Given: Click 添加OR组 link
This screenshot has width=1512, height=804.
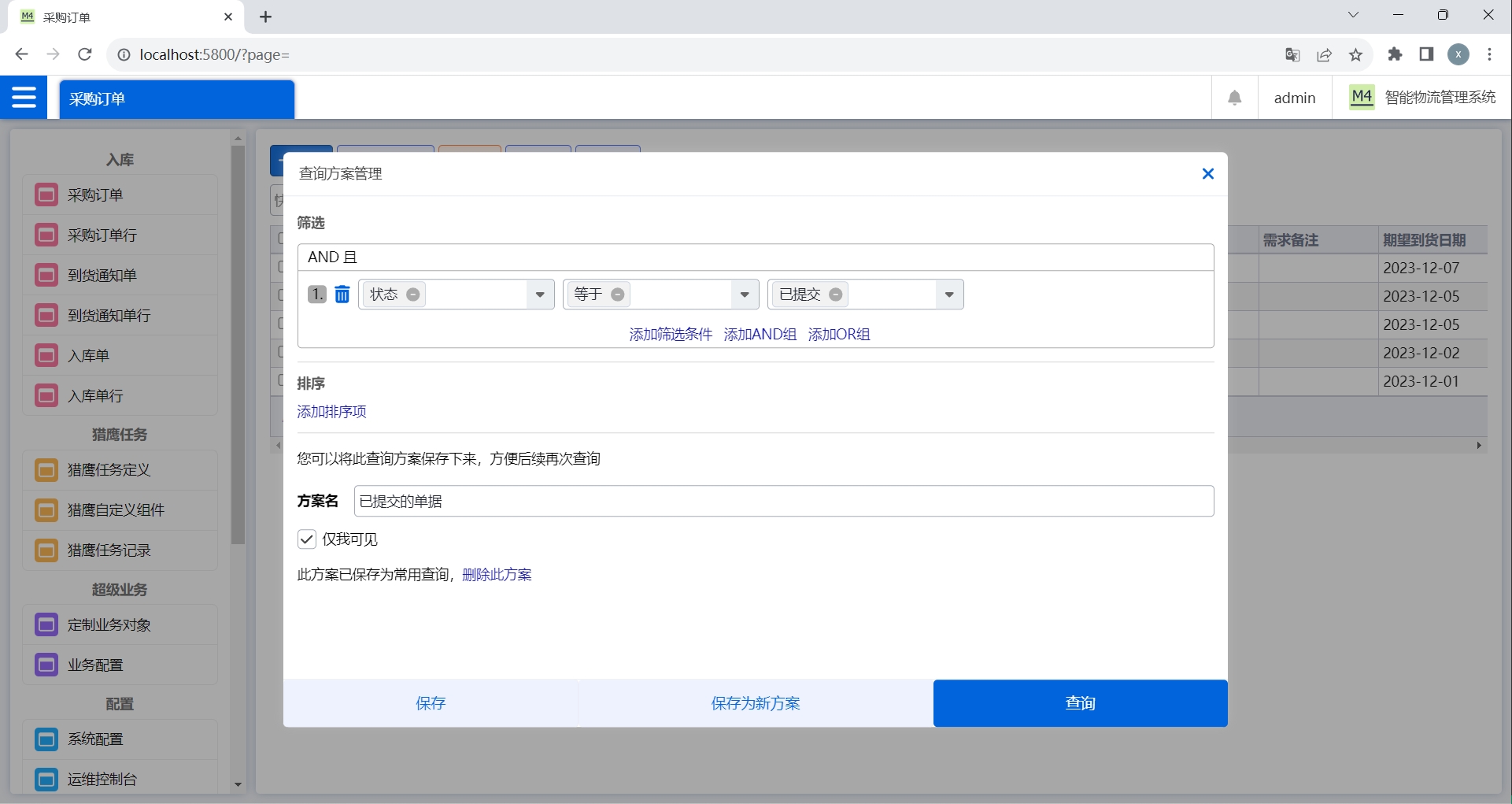Looking at the screenshot, I should (839, 335).
